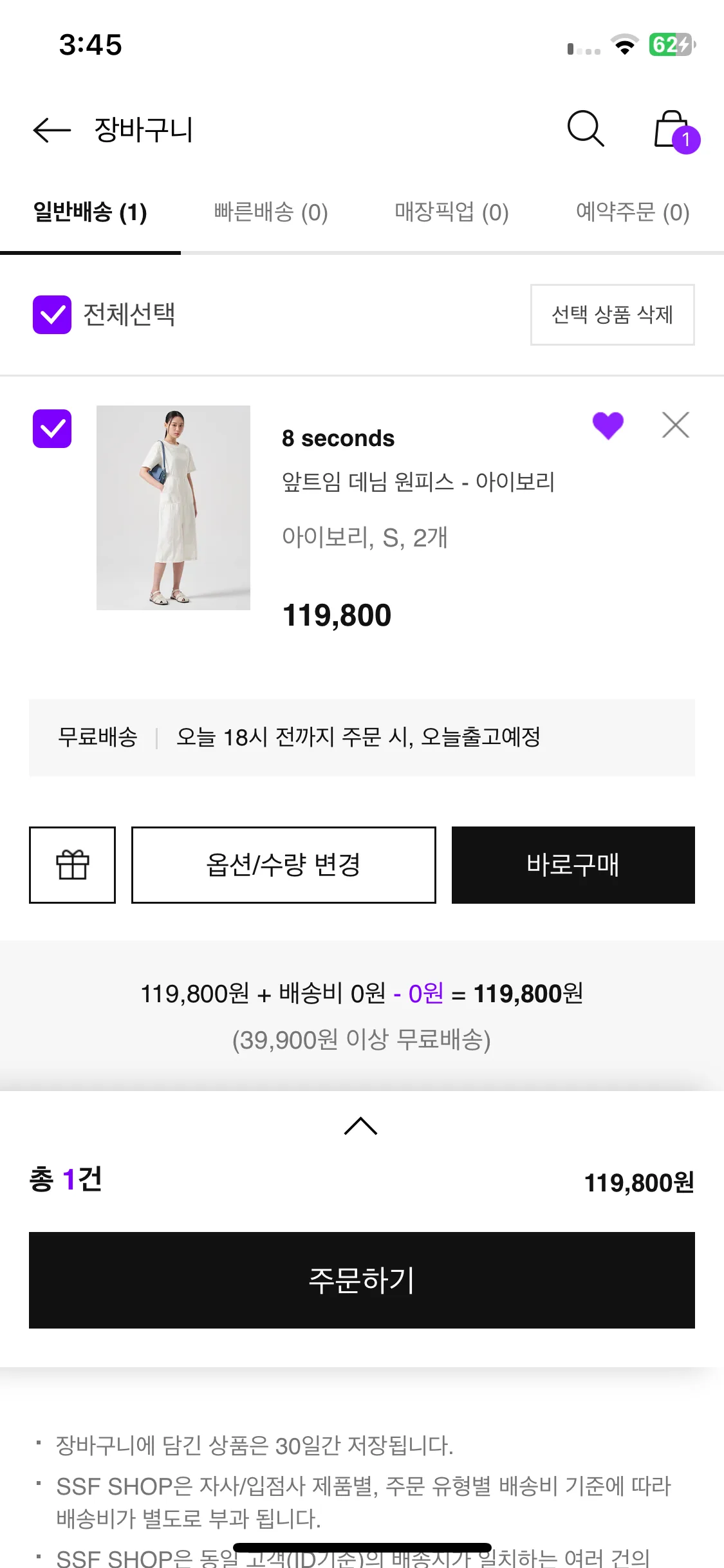This screenshot has height=1568, width=724.
Task: Toggle the purple heart wishlist icon
Action: coord(608,425)
